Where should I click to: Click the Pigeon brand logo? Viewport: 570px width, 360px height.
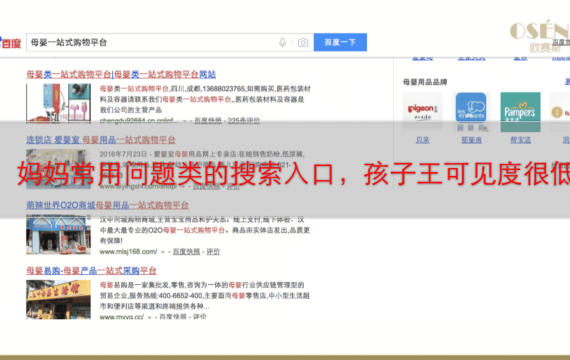[422, 111]
